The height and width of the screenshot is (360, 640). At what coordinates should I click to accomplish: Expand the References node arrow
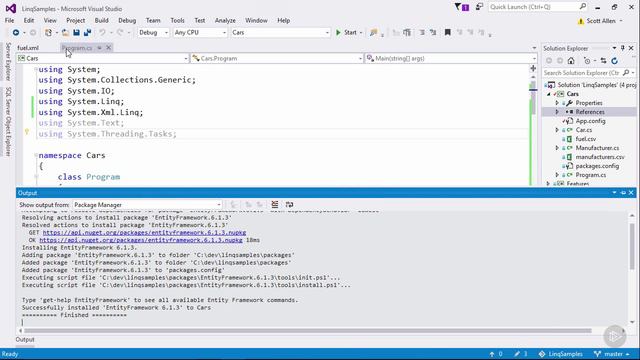coord(557,112)
